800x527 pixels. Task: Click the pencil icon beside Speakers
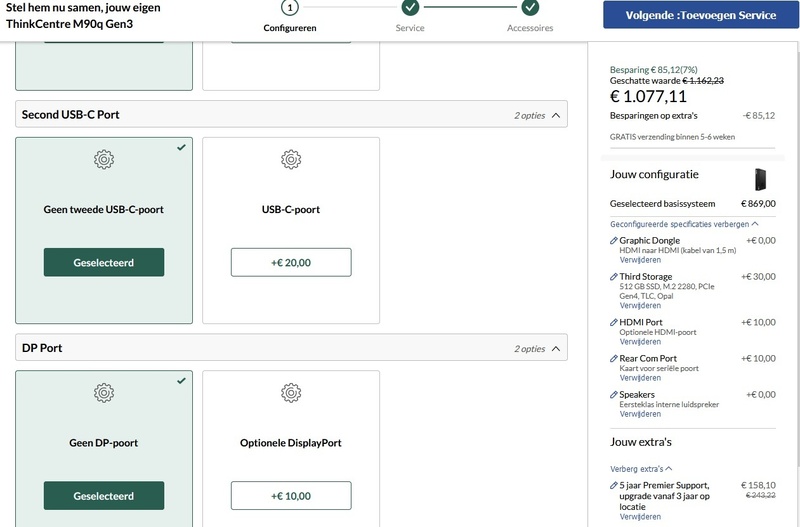614,395
